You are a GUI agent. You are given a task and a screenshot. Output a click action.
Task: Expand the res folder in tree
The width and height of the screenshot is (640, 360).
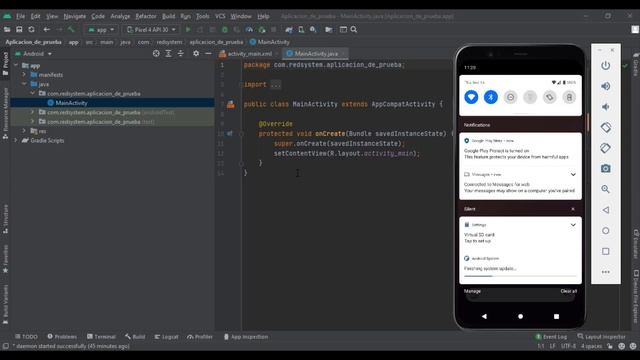click(x=24, y=131)
